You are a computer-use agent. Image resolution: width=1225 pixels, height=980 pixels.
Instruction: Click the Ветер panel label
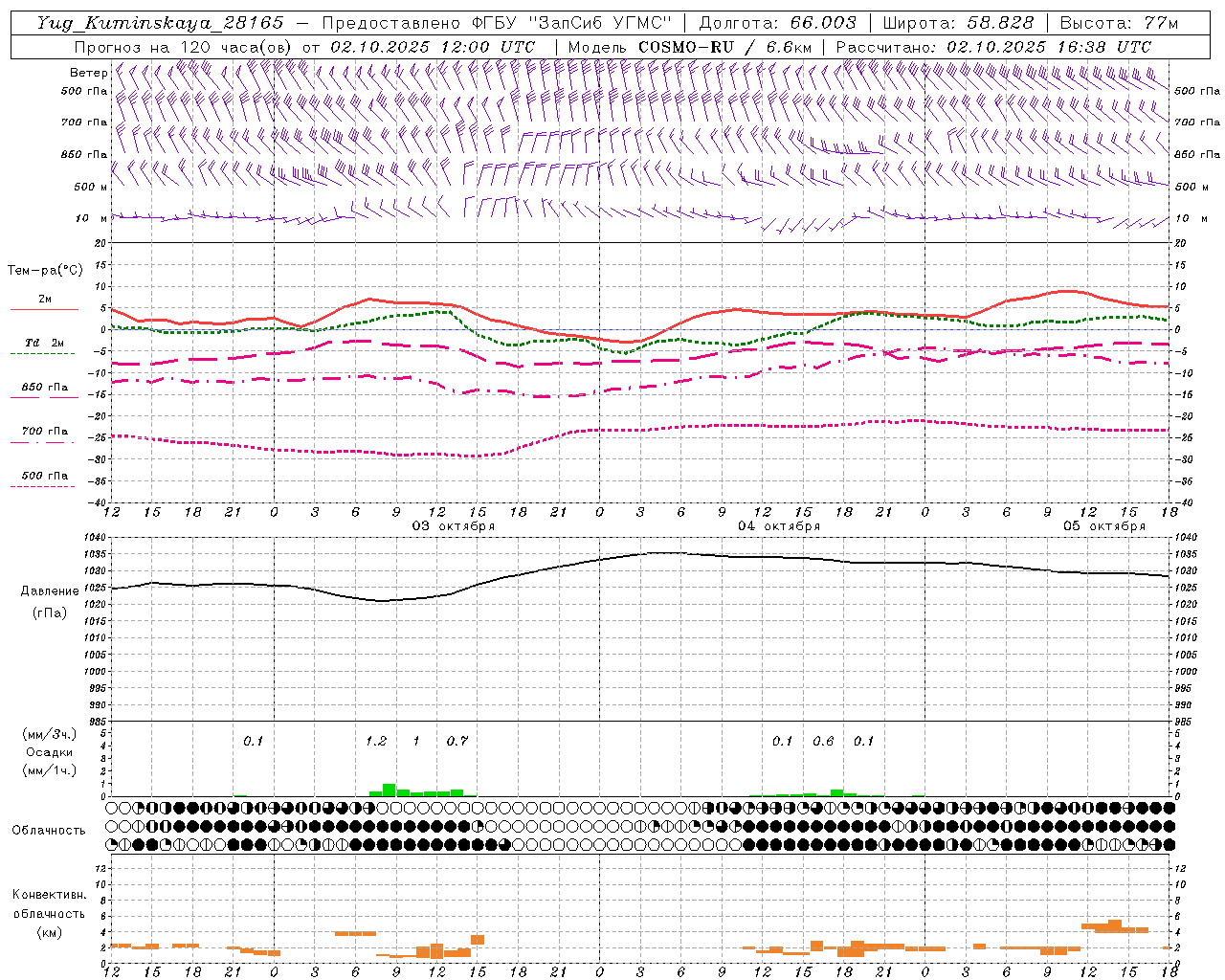pos(89,73)
